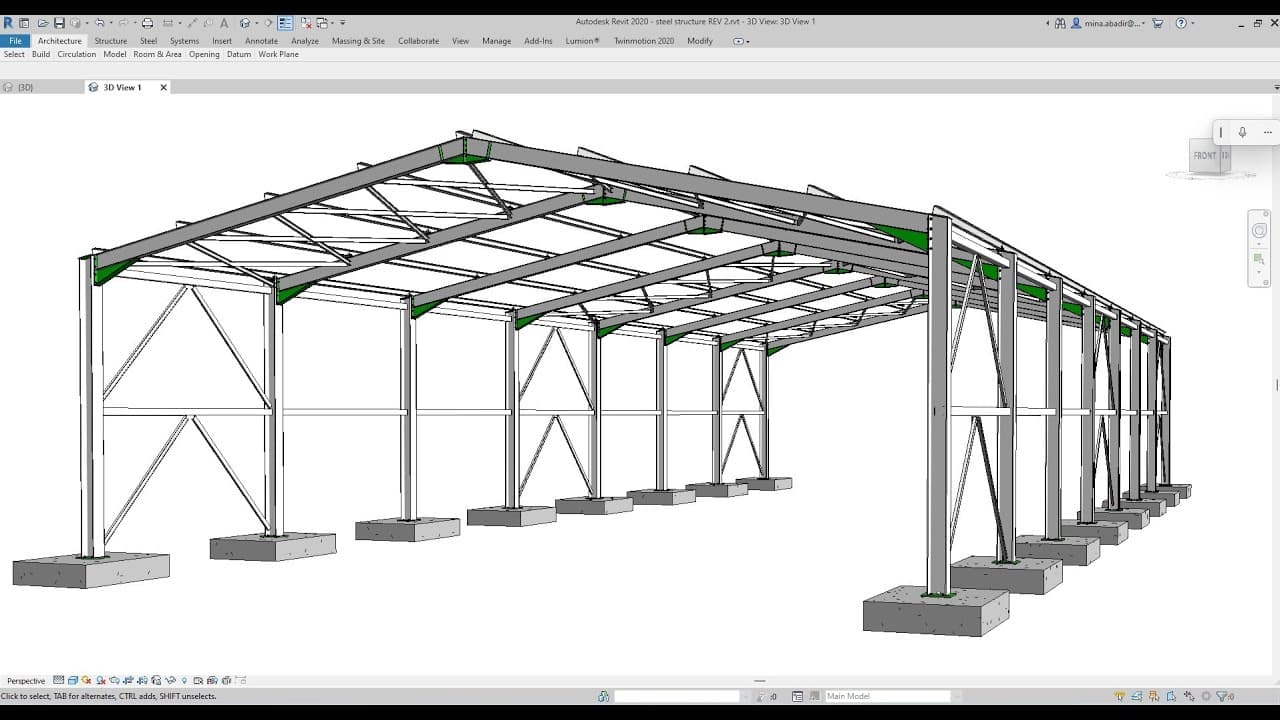This screenshot has height=720, width=1280.
Task: Click the Perspective label in view control bar
Action: pyautogui.click(x=26, y=680)
